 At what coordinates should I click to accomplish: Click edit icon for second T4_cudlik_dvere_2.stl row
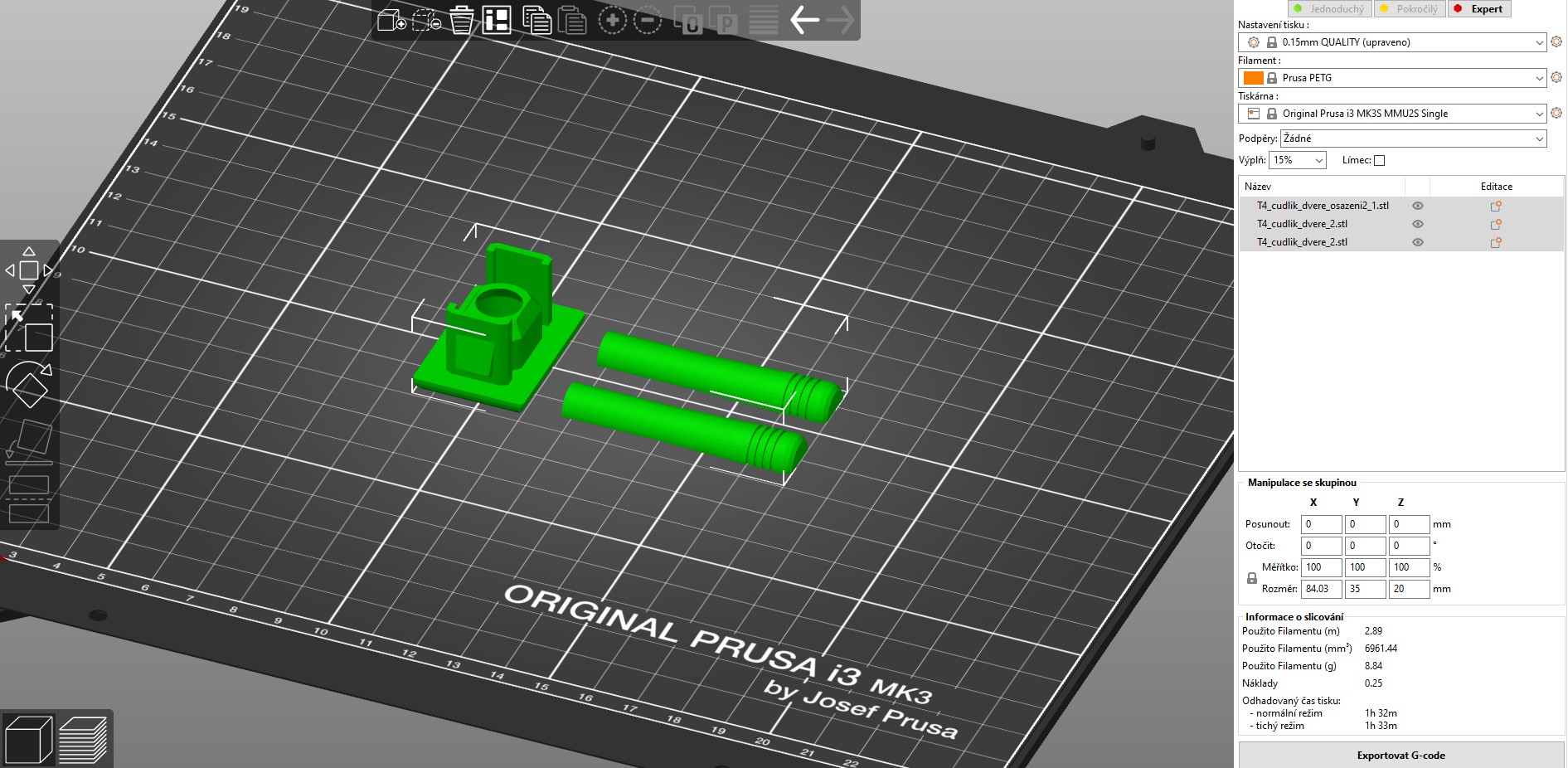[1496, 224]
